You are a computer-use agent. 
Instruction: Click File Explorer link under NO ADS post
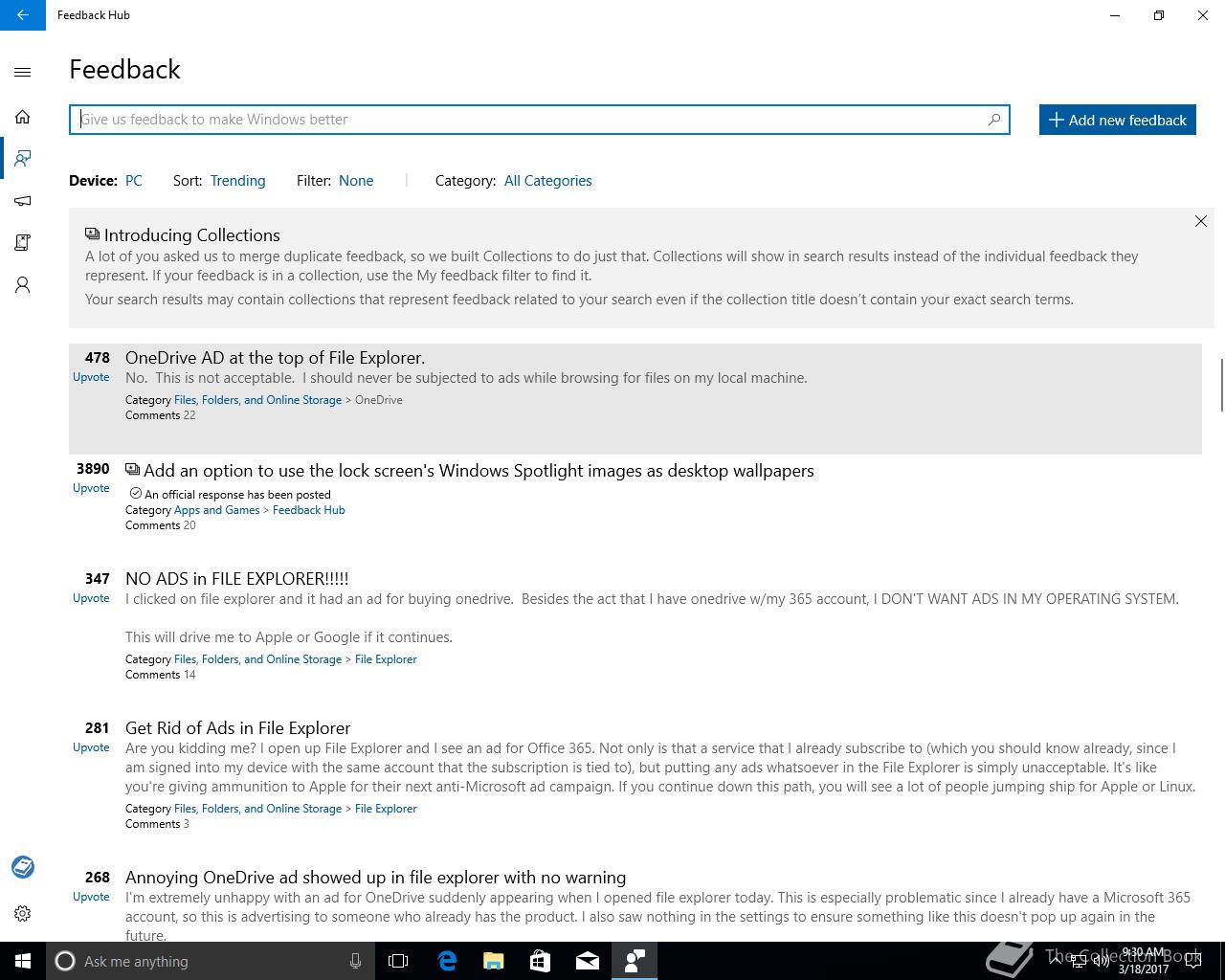(x=386, y=659)
